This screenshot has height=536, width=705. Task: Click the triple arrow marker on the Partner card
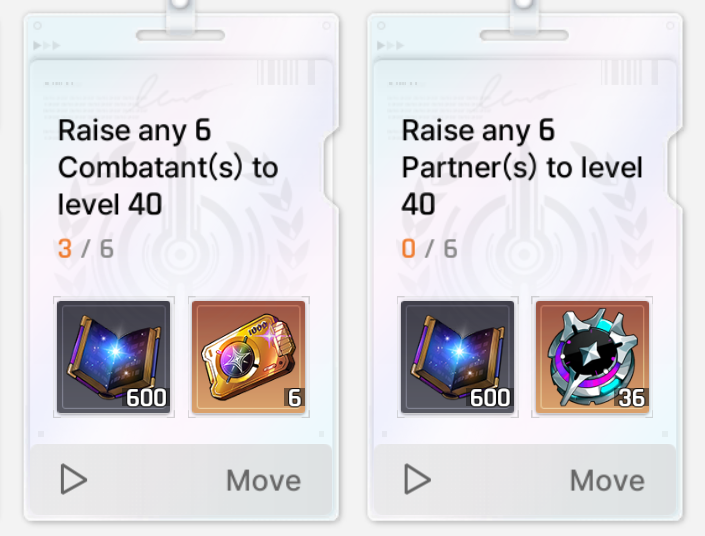(390, 45)
